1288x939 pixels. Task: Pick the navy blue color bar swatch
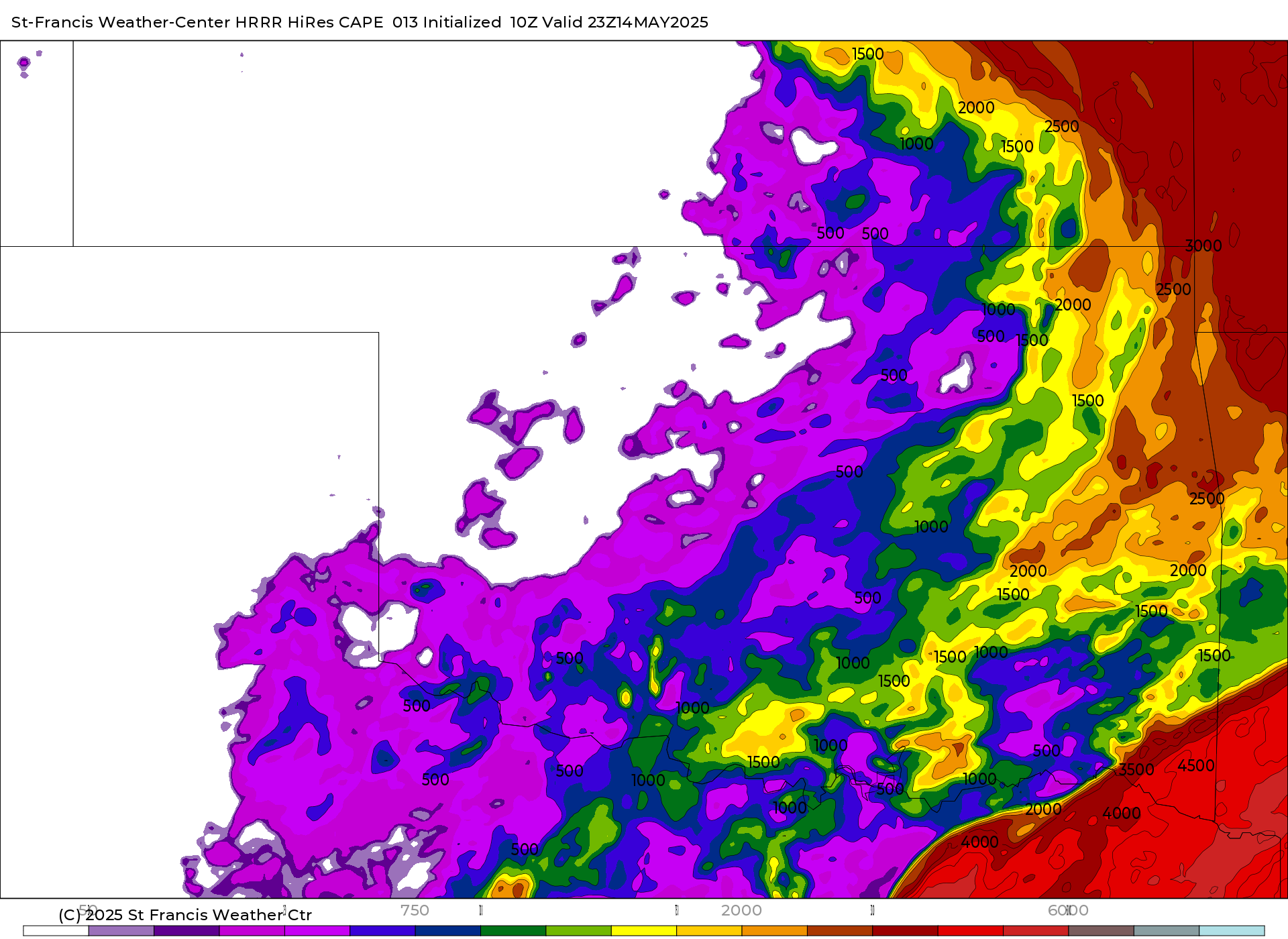click(x=447, y=931)
